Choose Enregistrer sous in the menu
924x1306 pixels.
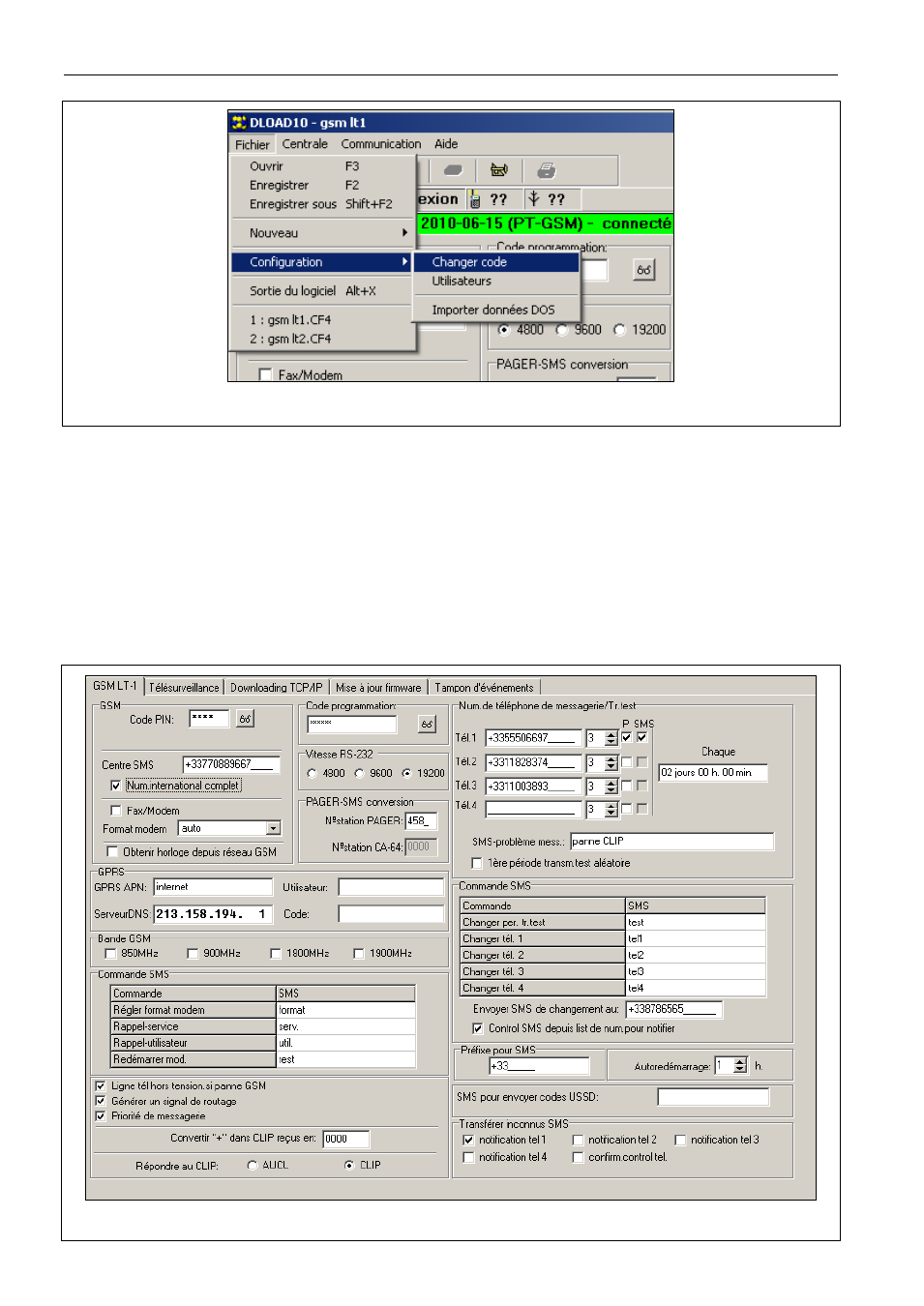[324, 204]
